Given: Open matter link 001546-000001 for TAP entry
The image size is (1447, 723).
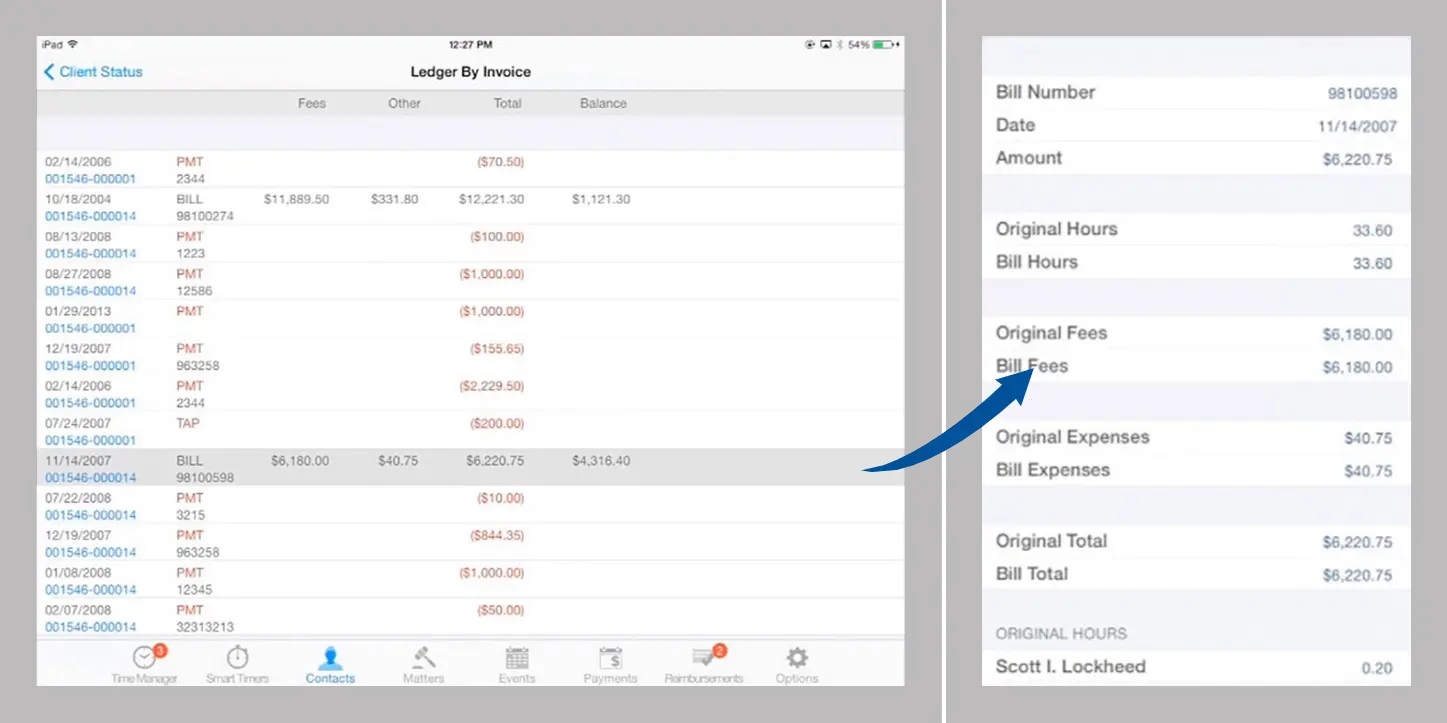Looking at the screenshot, I should tap(90, 439).
